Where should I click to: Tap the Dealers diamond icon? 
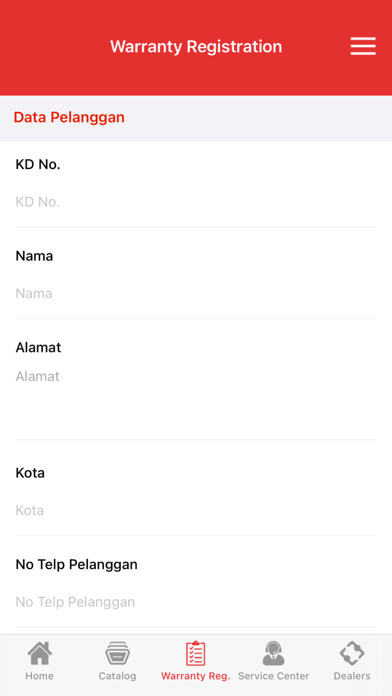tap(352, 653)
